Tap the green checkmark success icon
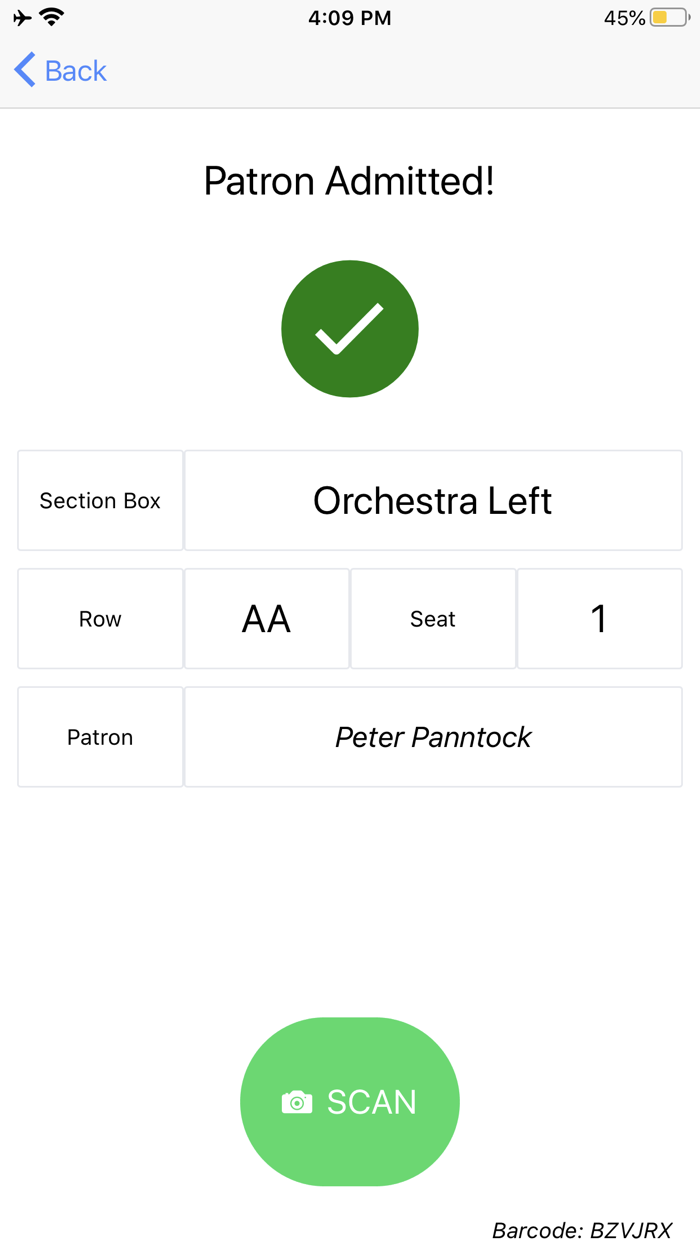Image resolution: width=700 pixels, height=1244 pixels. (x=350, y=328)
